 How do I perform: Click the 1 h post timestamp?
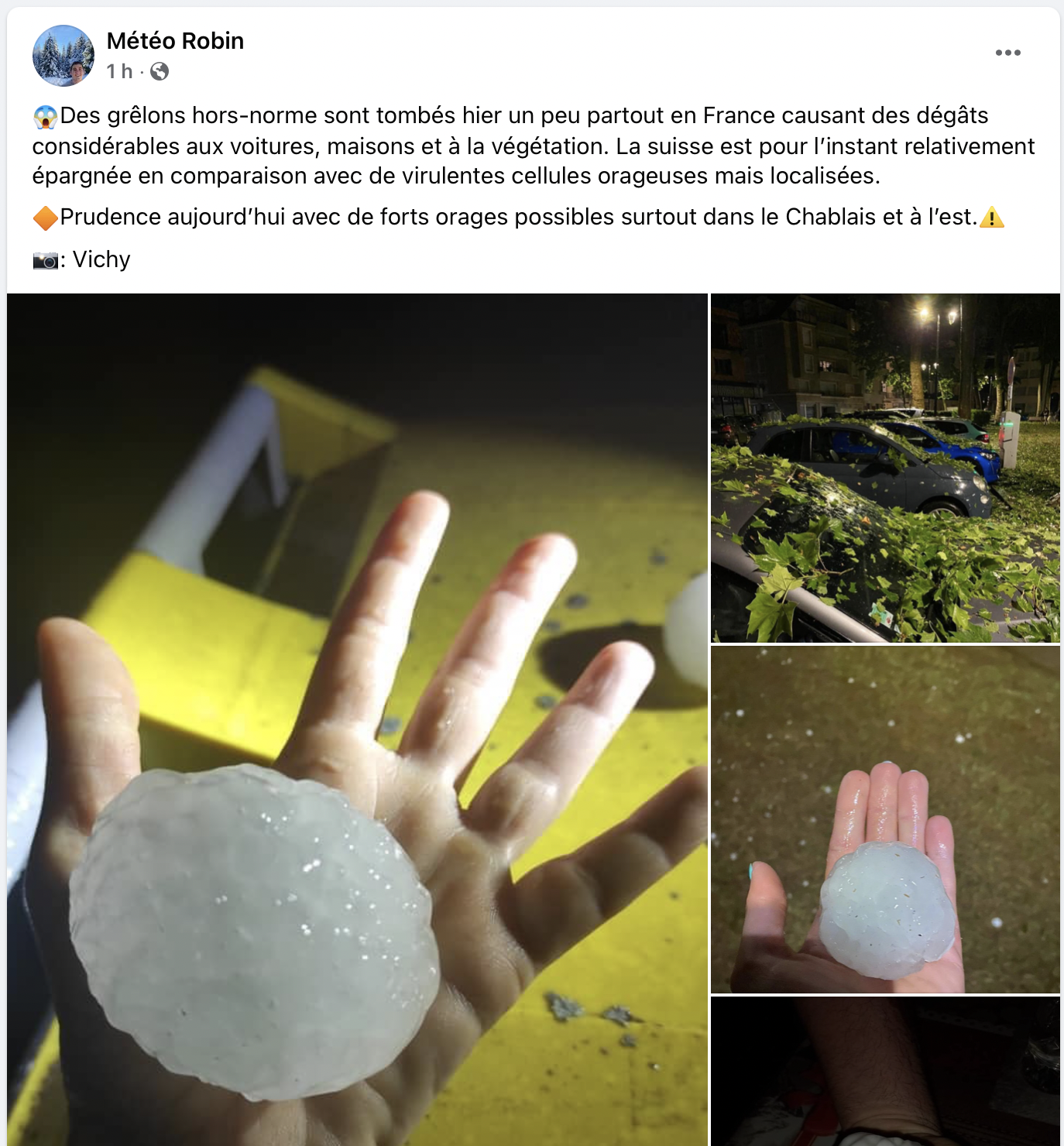(x=119, y=71)
